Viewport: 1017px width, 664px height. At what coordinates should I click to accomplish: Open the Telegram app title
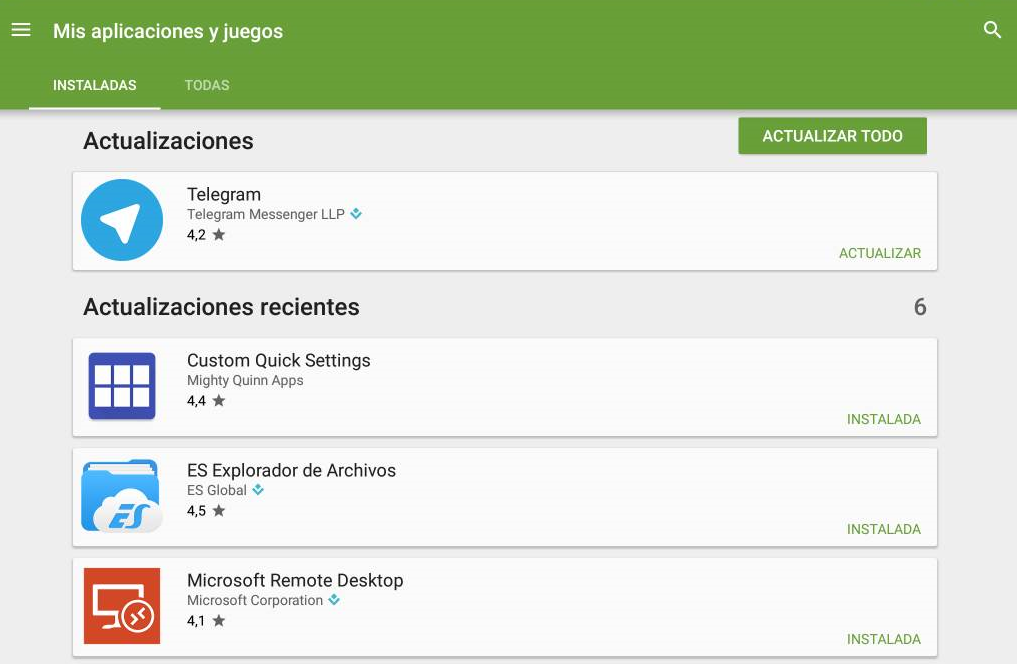[224, 195]
